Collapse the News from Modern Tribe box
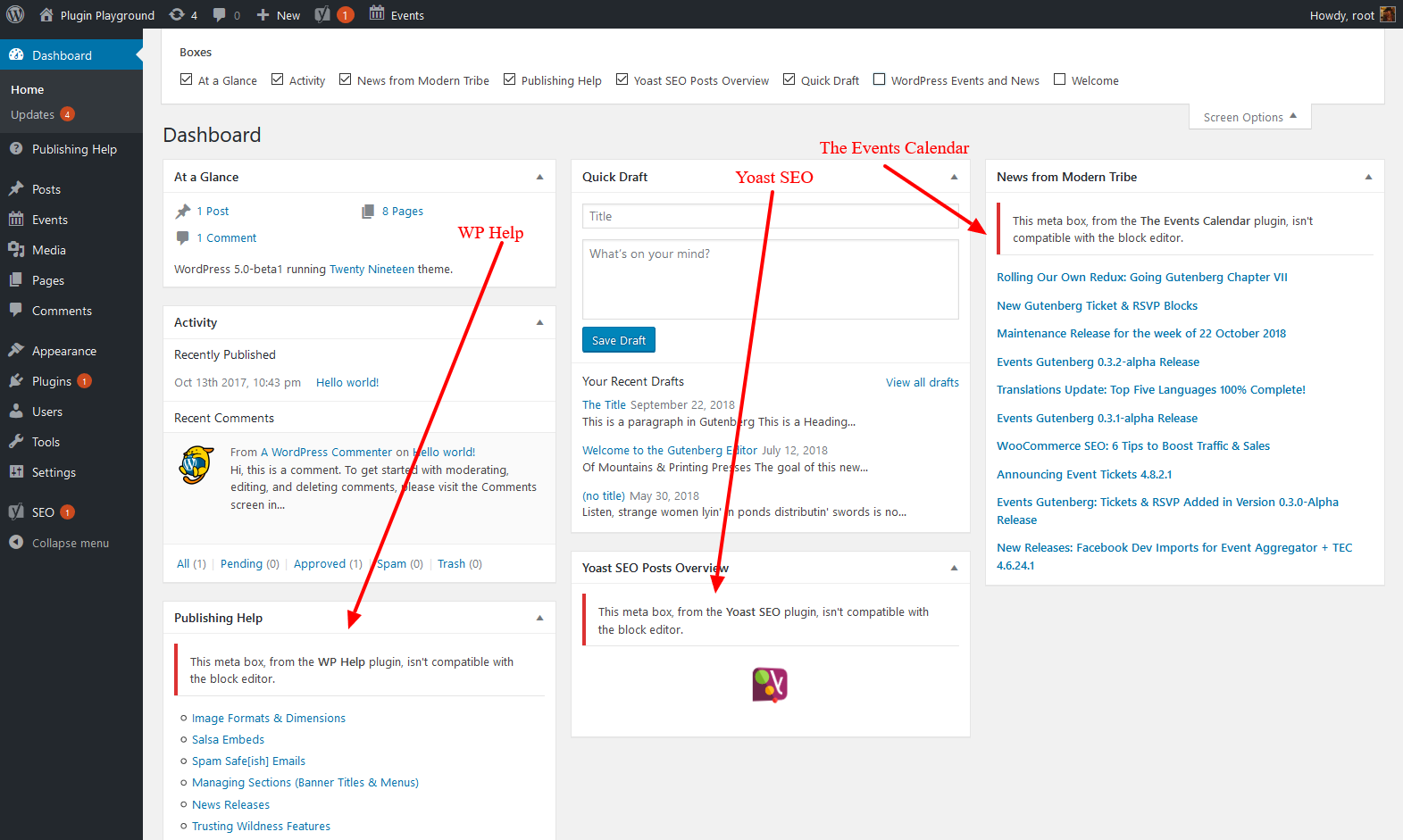The image size is (1403, 840). [x=1368, y=177]
